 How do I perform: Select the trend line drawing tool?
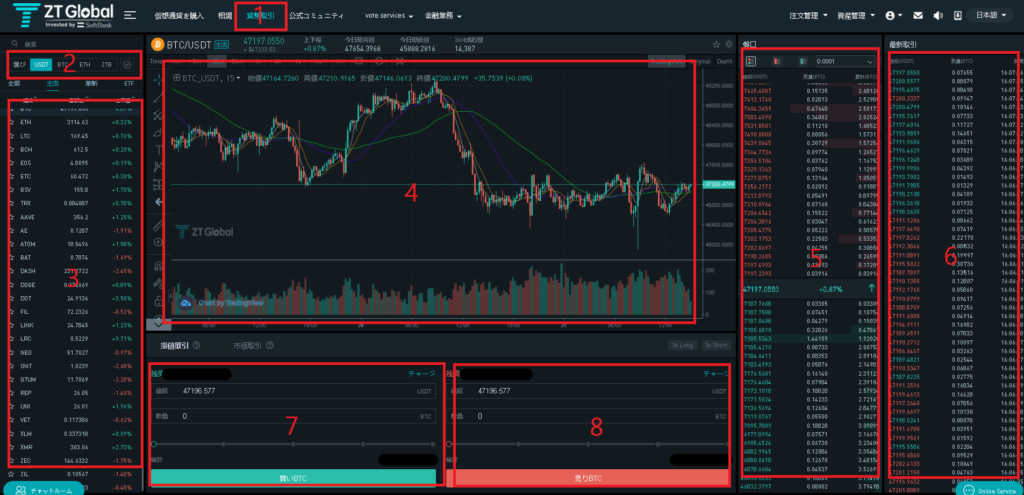pos(157,99)
